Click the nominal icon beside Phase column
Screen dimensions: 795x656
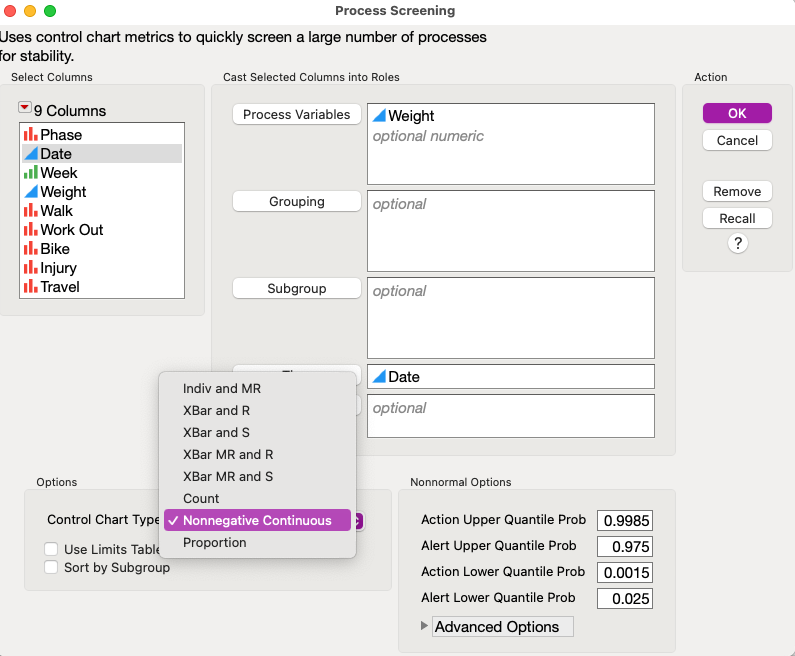coord(31,134)
